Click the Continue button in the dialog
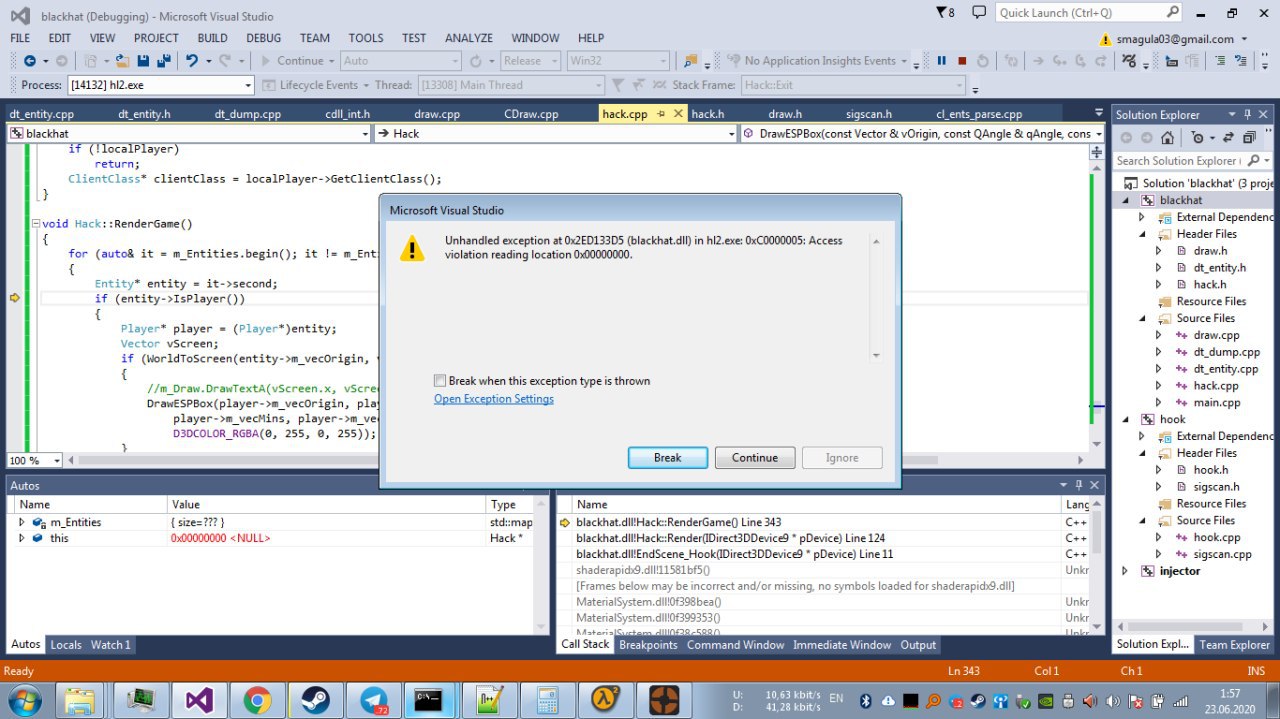 coord(755,458)
